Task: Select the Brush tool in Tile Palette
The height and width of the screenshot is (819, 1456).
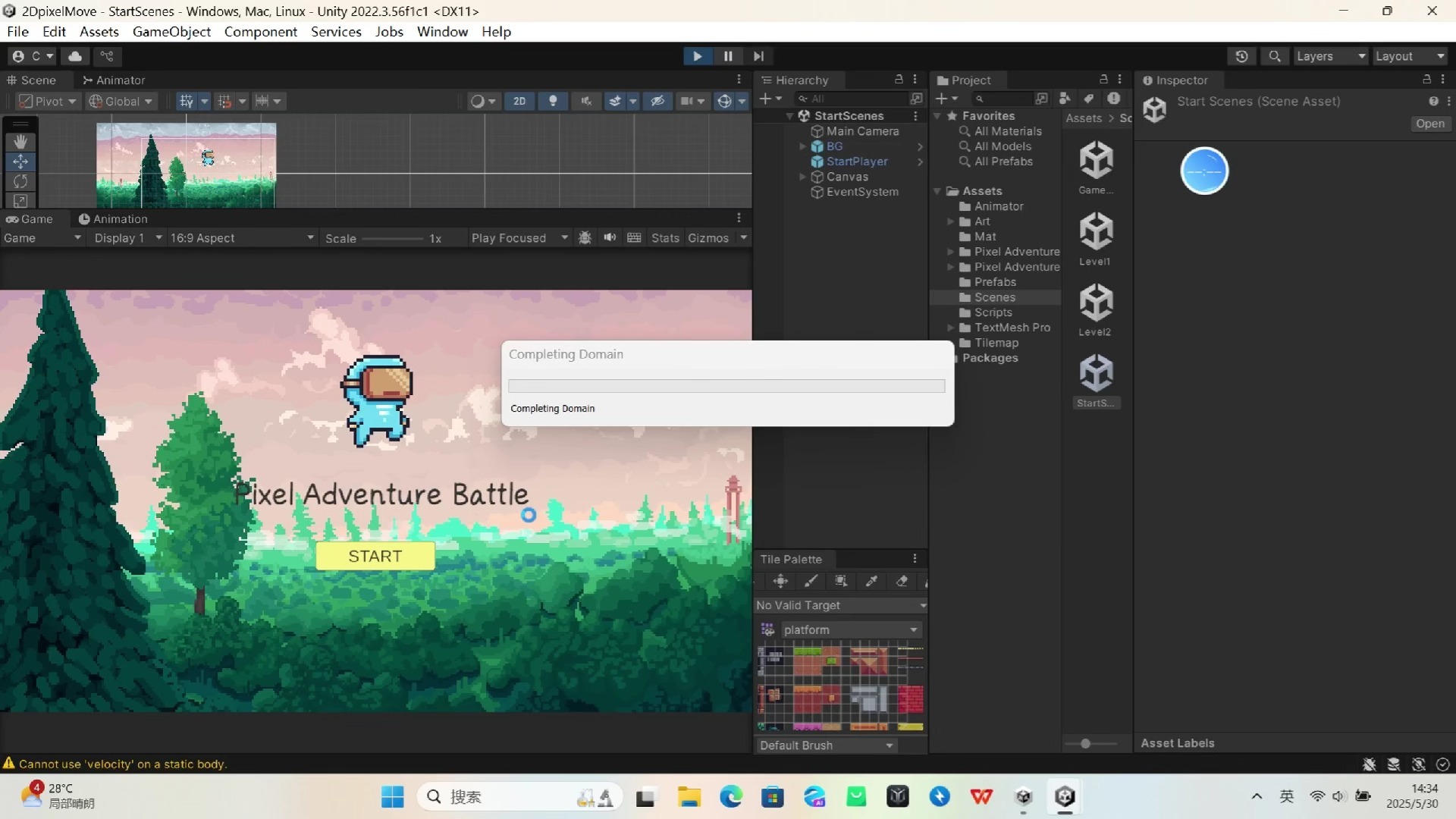Action: point(811,581)
